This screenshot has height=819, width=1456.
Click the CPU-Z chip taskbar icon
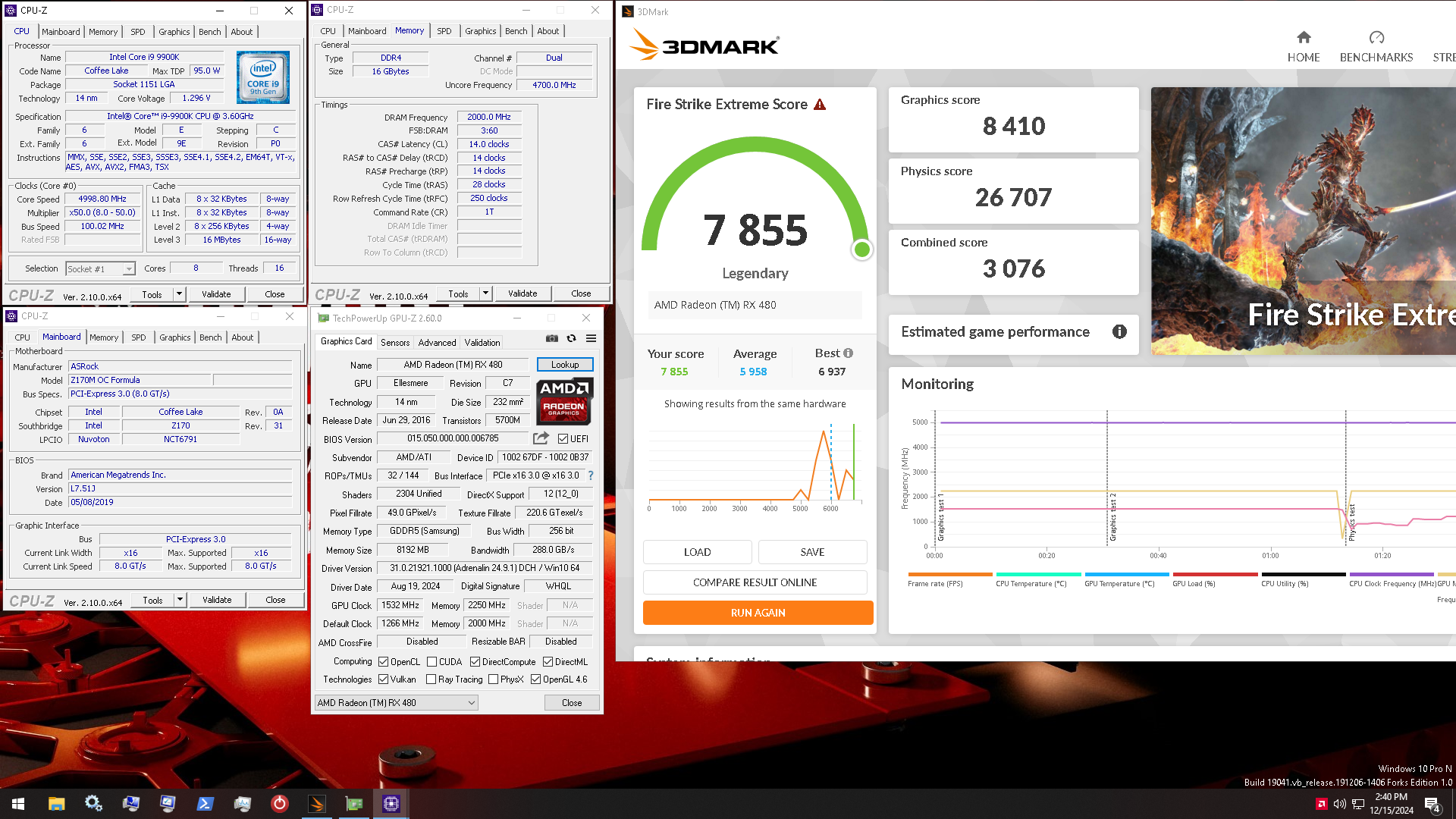[391, 804]
